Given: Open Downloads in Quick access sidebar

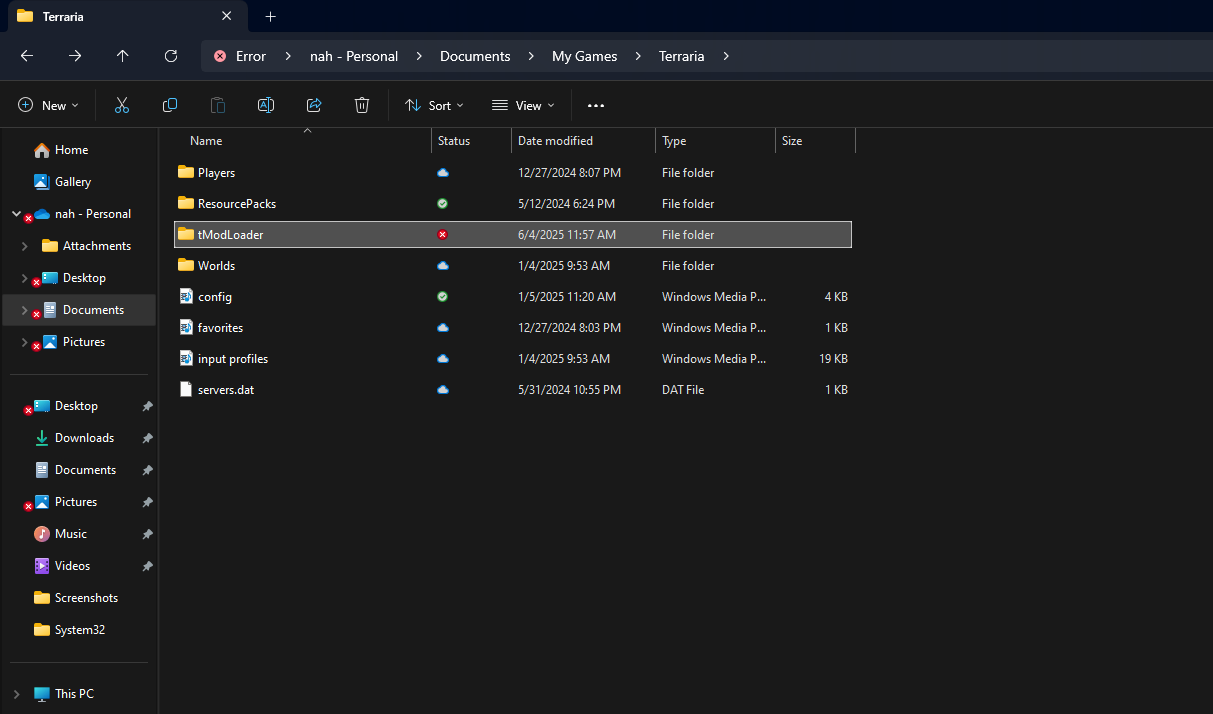Looking at the screenshot, I should click(x=84, y=438).
